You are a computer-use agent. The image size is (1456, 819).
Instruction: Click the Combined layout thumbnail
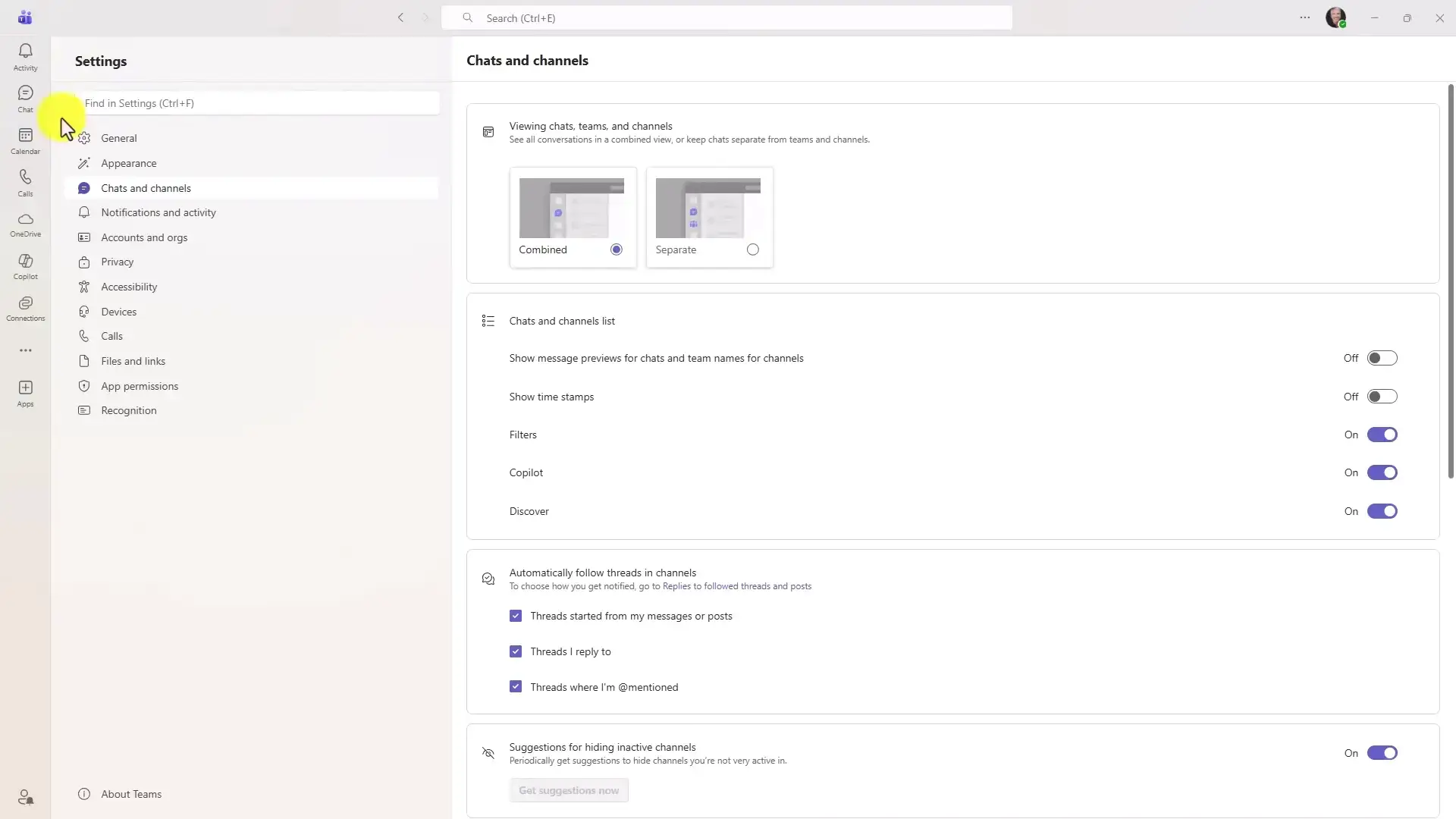pos(572,208)
